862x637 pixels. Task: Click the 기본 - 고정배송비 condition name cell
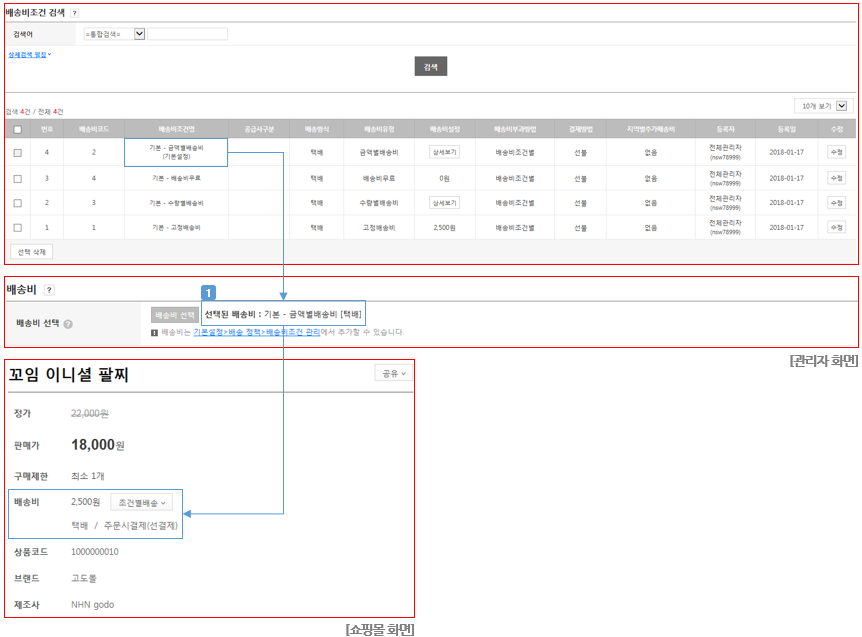pos(176,228)
